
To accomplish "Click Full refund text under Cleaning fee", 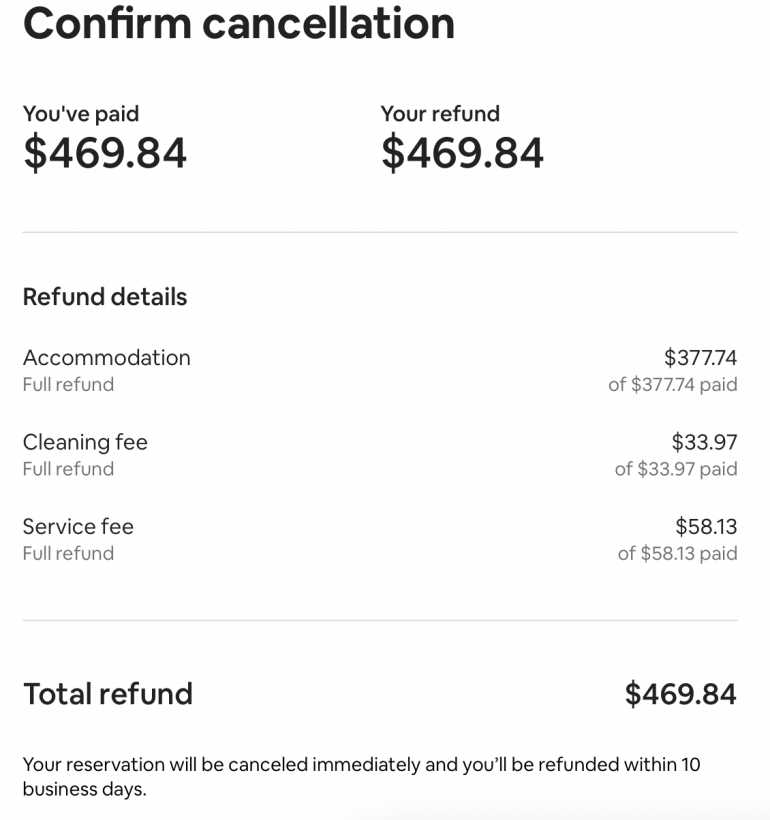I will point(68,469).
